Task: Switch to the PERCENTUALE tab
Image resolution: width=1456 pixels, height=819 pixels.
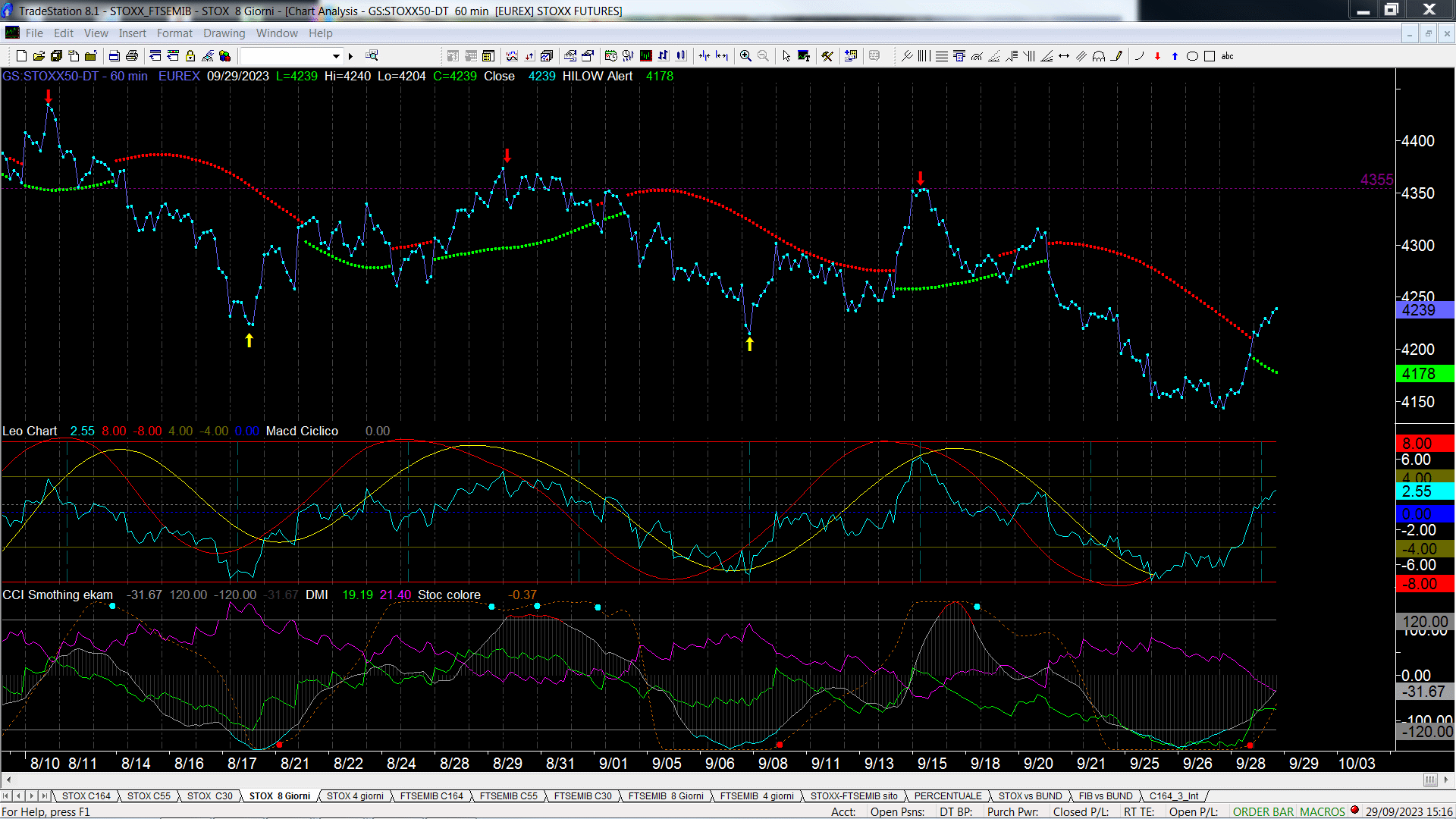Action: 948,796
